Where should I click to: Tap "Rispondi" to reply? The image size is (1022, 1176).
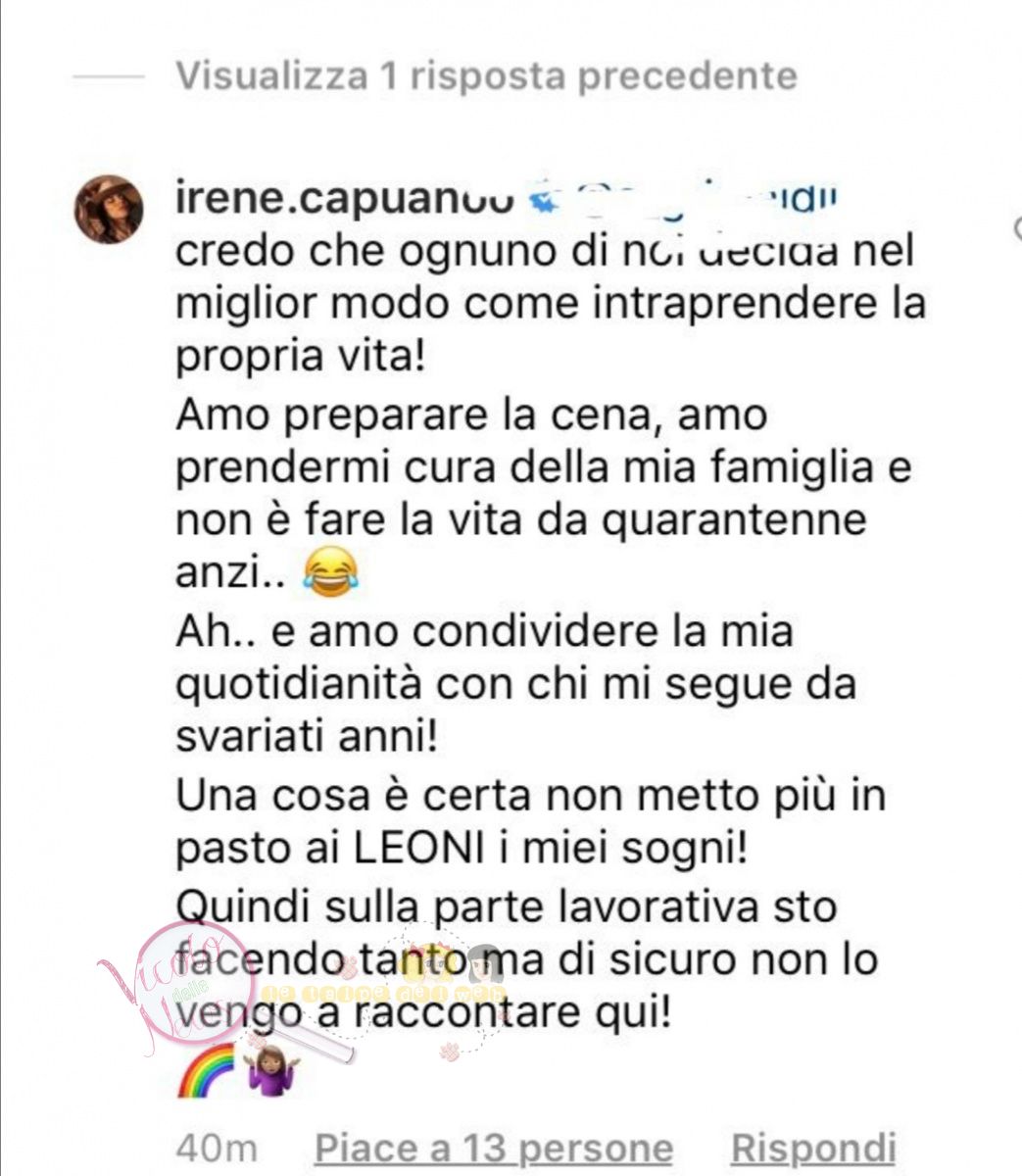point(814,1147)
